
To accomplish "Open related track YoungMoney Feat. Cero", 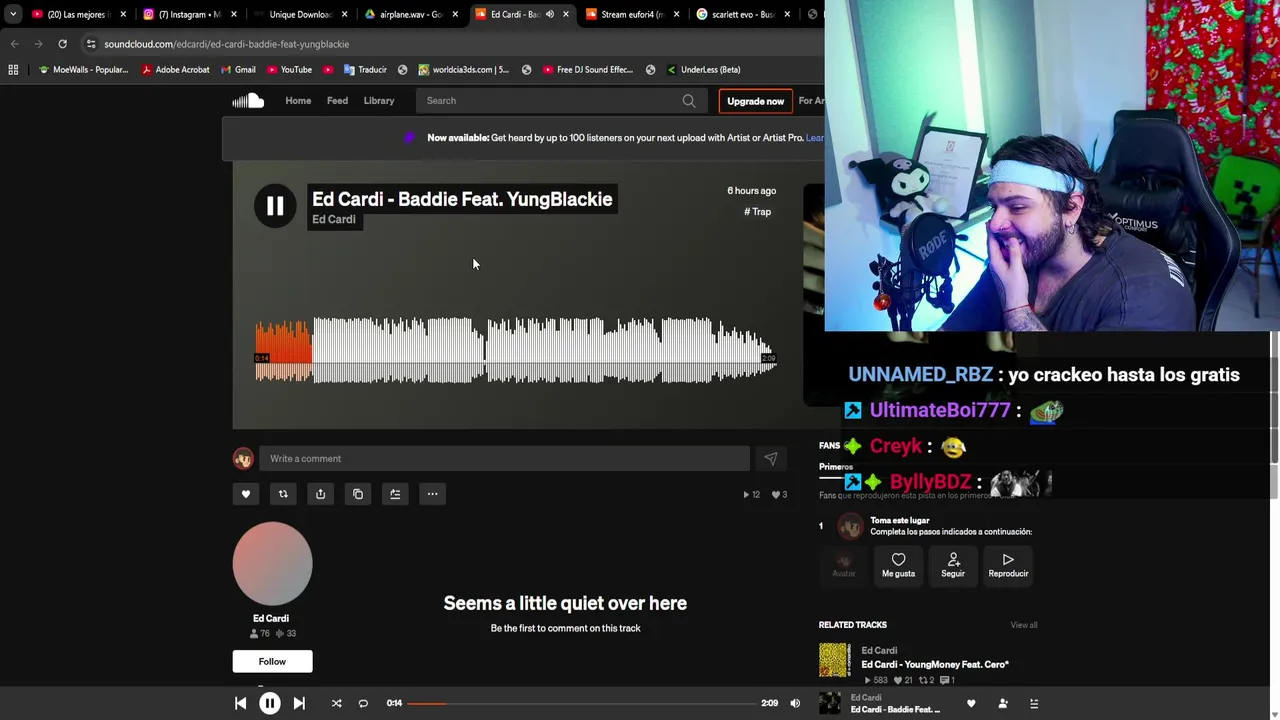I will [935, 664].
